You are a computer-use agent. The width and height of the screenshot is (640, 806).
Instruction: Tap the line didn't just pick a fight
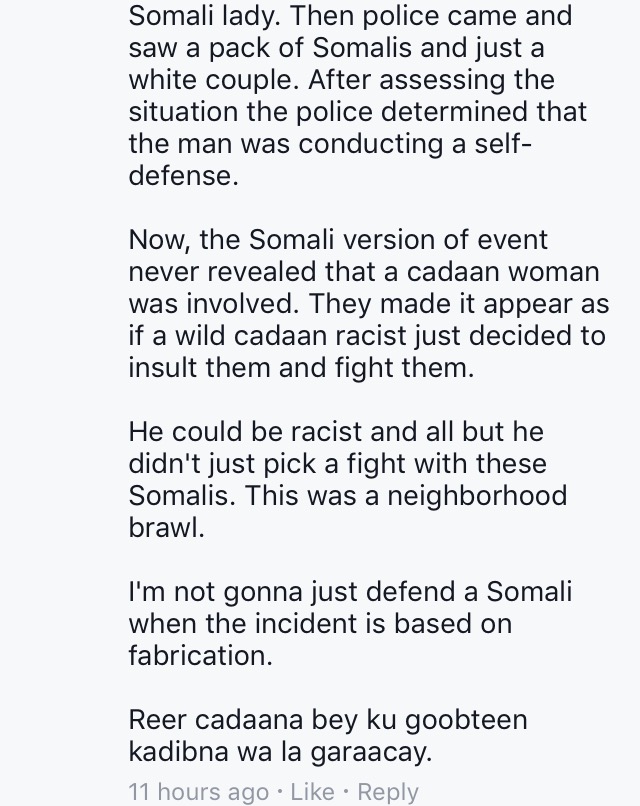(x=338, y=464)
